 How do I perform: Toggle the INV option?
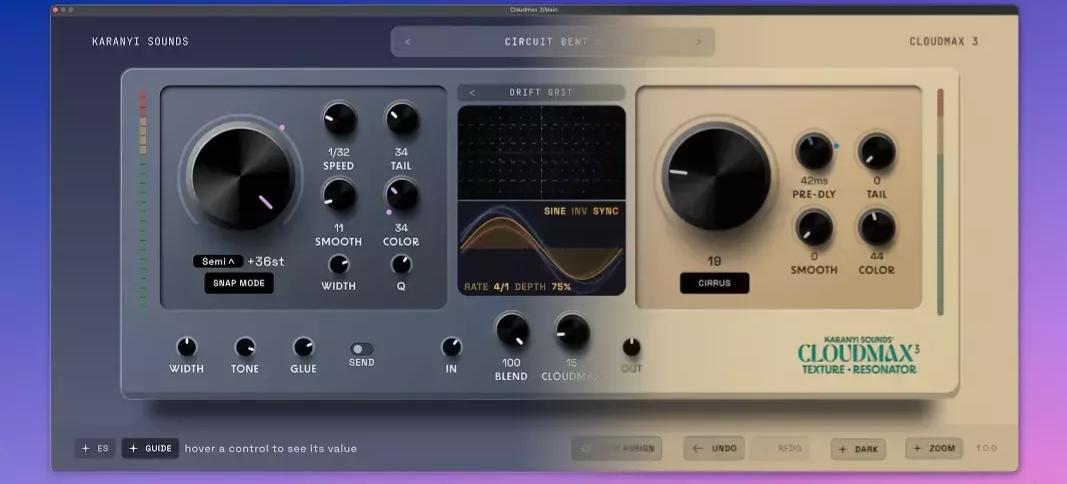click(x=579, y=211)
